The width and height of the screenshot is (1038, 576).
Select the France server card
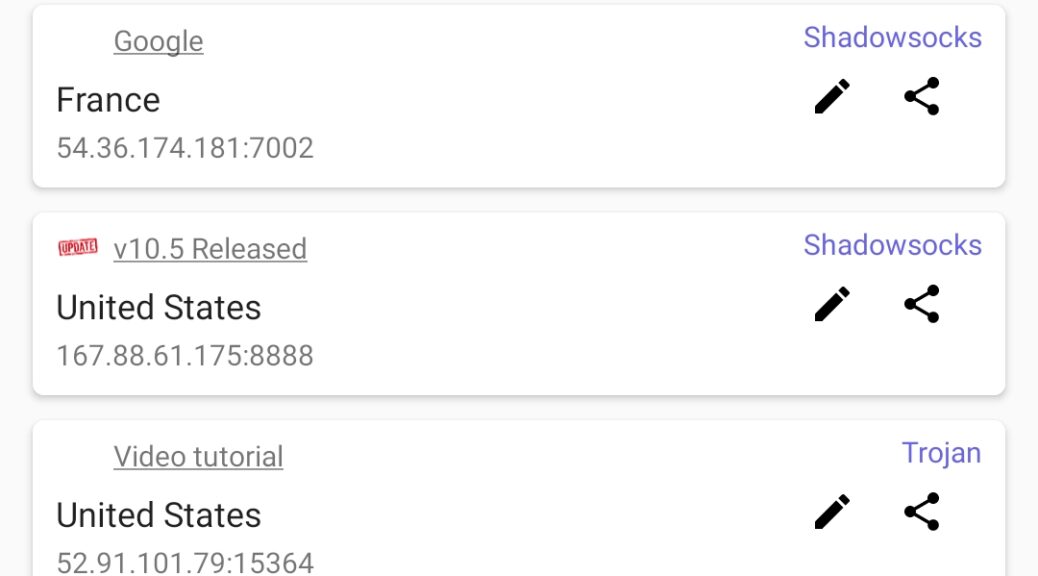point(519,97)
